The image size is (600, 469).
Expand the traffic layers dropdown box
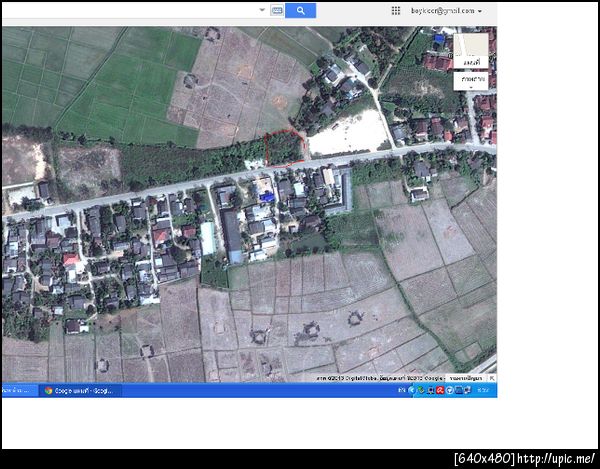[x=471, y=81]
